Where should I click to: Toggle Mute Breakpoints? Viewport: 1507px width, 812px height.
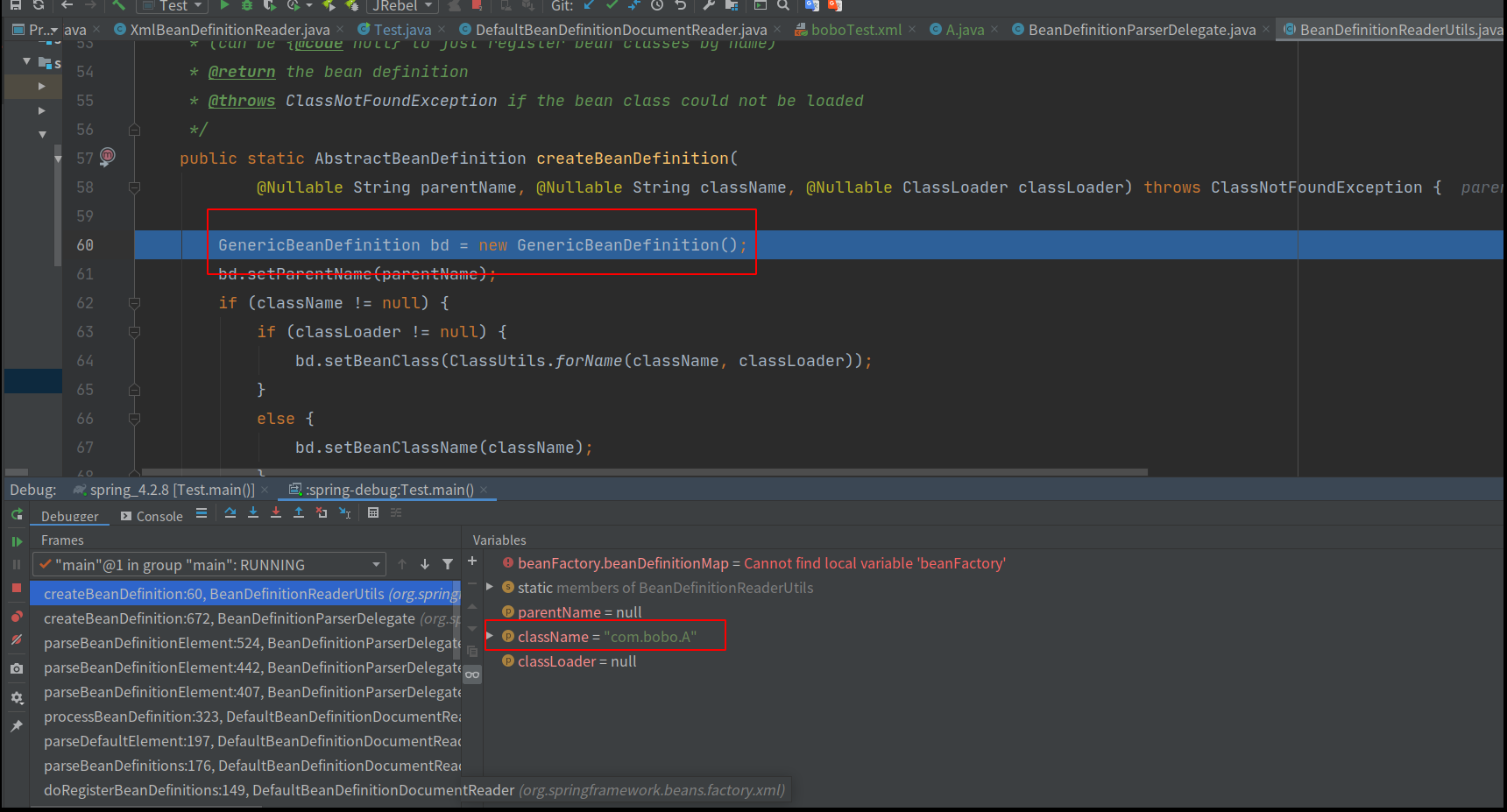17,640
